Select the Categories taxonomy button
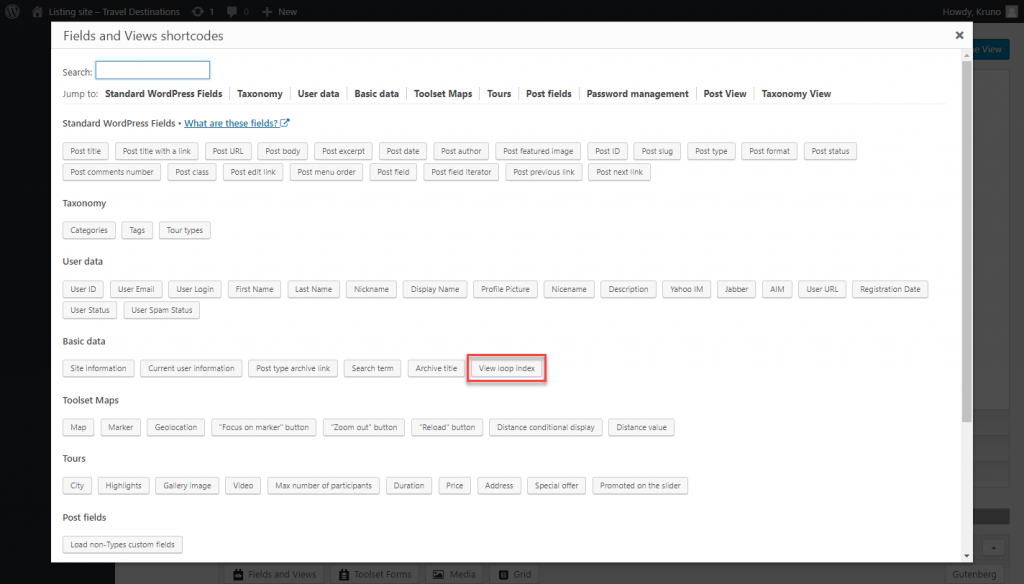 (x=89, y=230)
